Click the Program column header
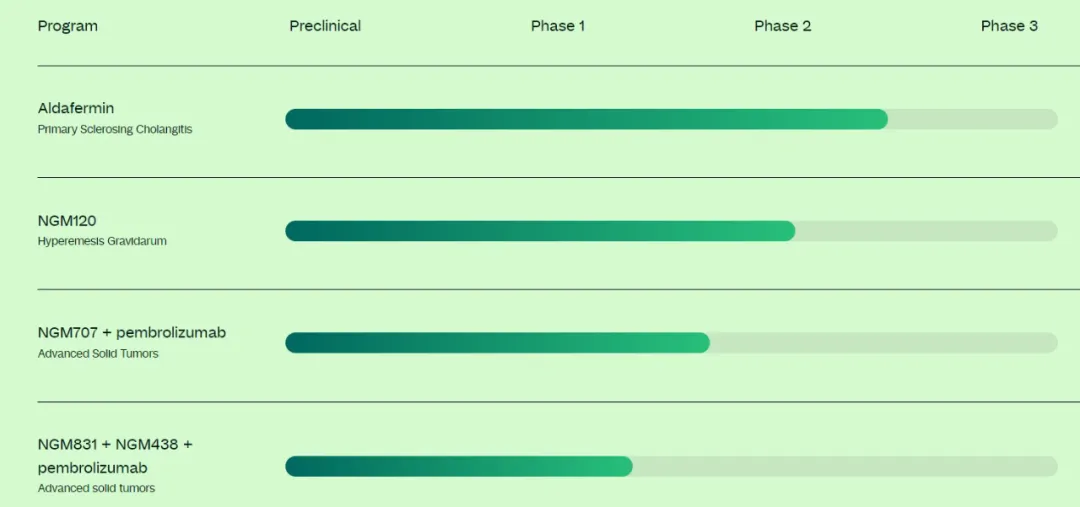The image size is (1080, 507). coord(68,26)
